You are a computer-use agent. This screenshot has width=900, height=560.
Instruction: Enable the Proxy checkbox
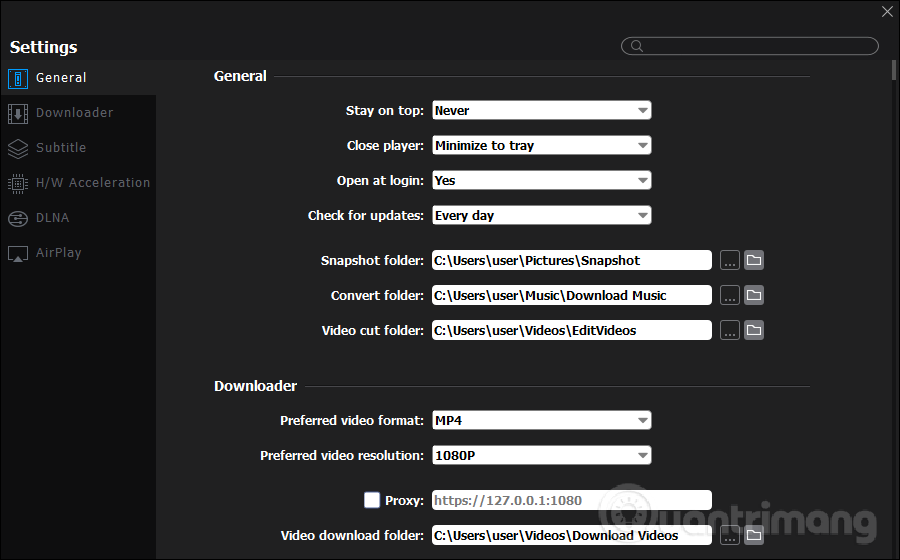(372, 500)
